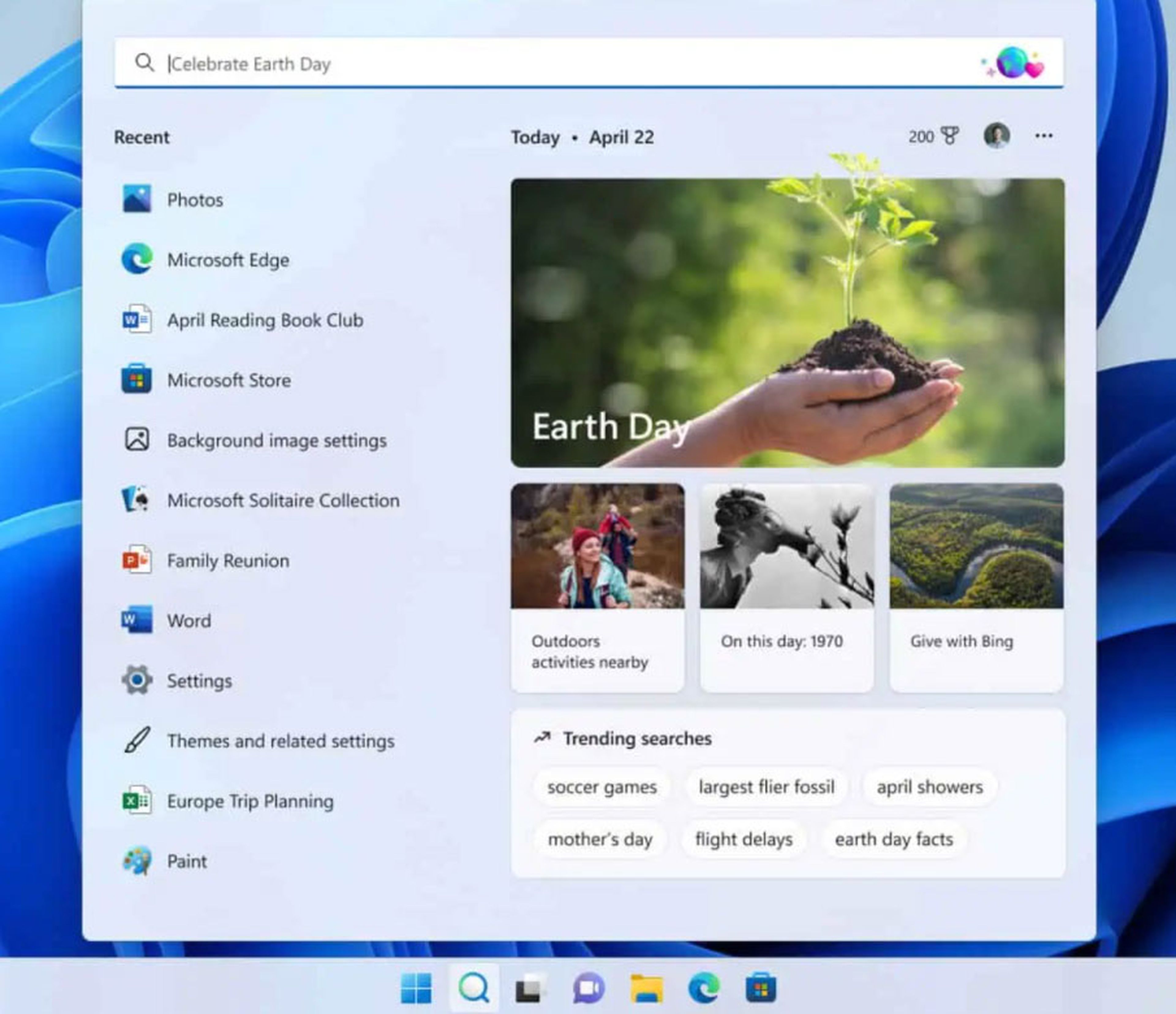The image size is (1176, 1014).
Task: Click the Background image settings icon
Action: 137,439
